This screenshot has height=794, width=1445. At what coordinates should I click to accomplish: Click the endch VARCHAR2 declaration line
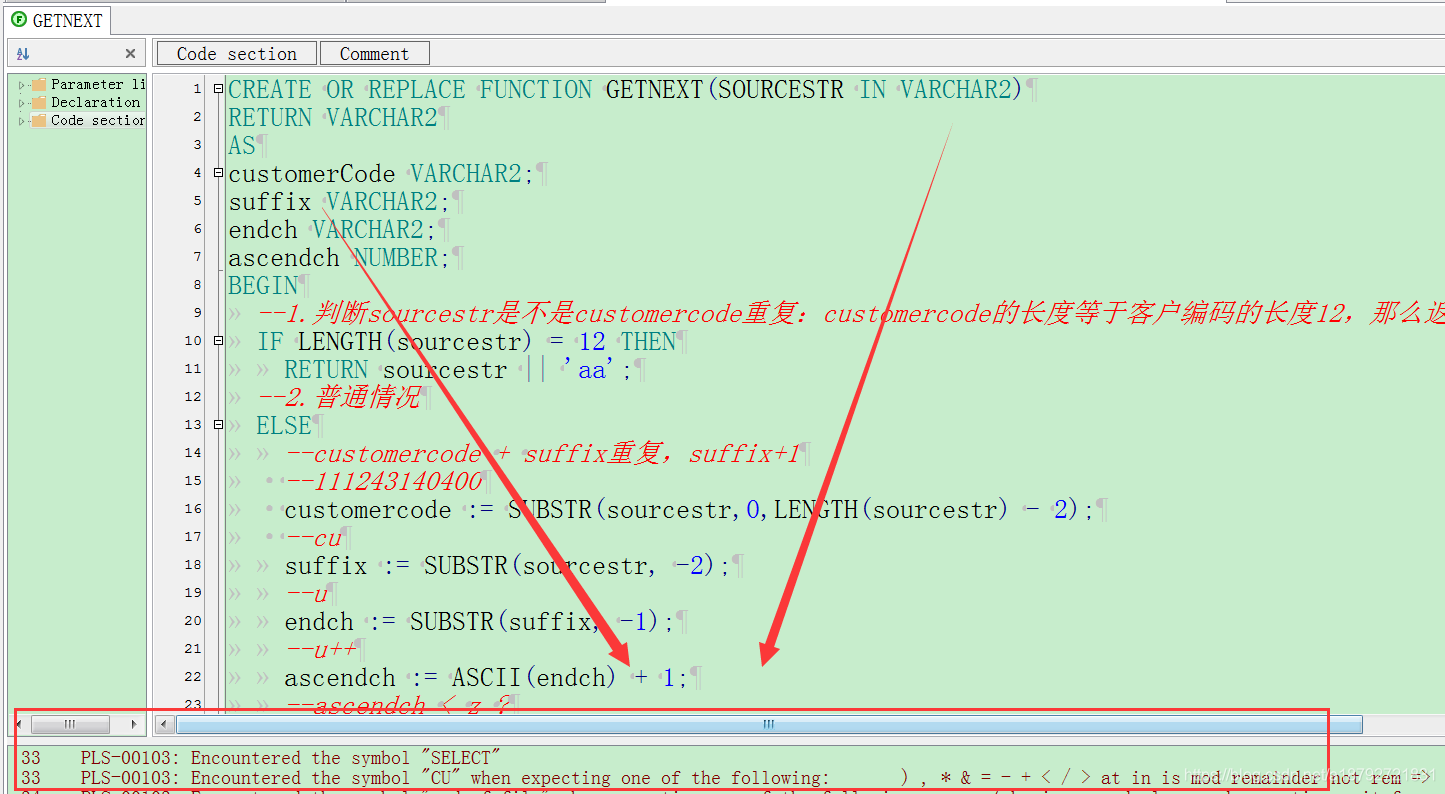(x=333, y=230)
